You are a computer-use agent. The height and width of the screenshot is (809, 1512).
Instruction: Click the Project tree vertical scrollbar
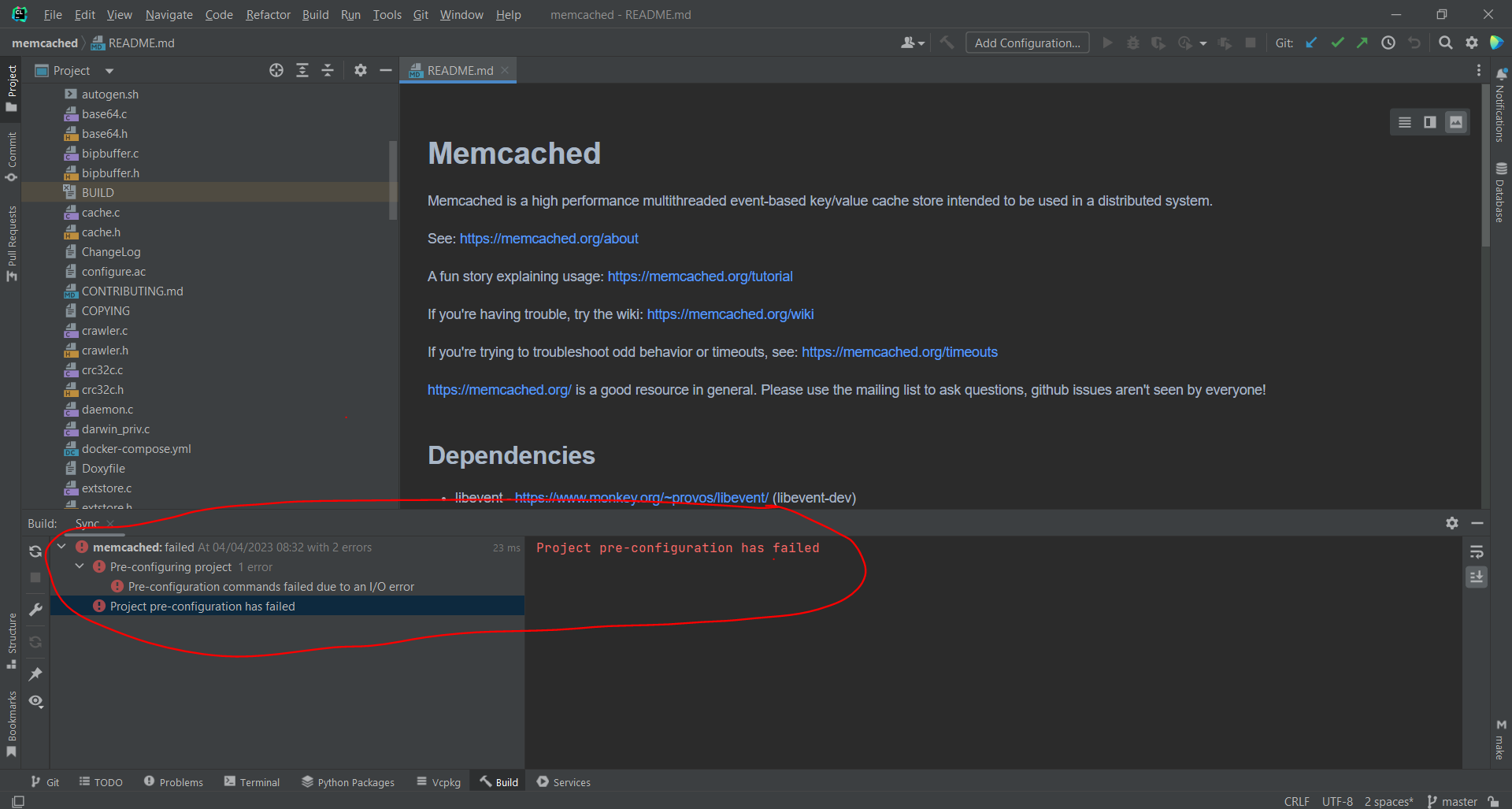(393, 180)
